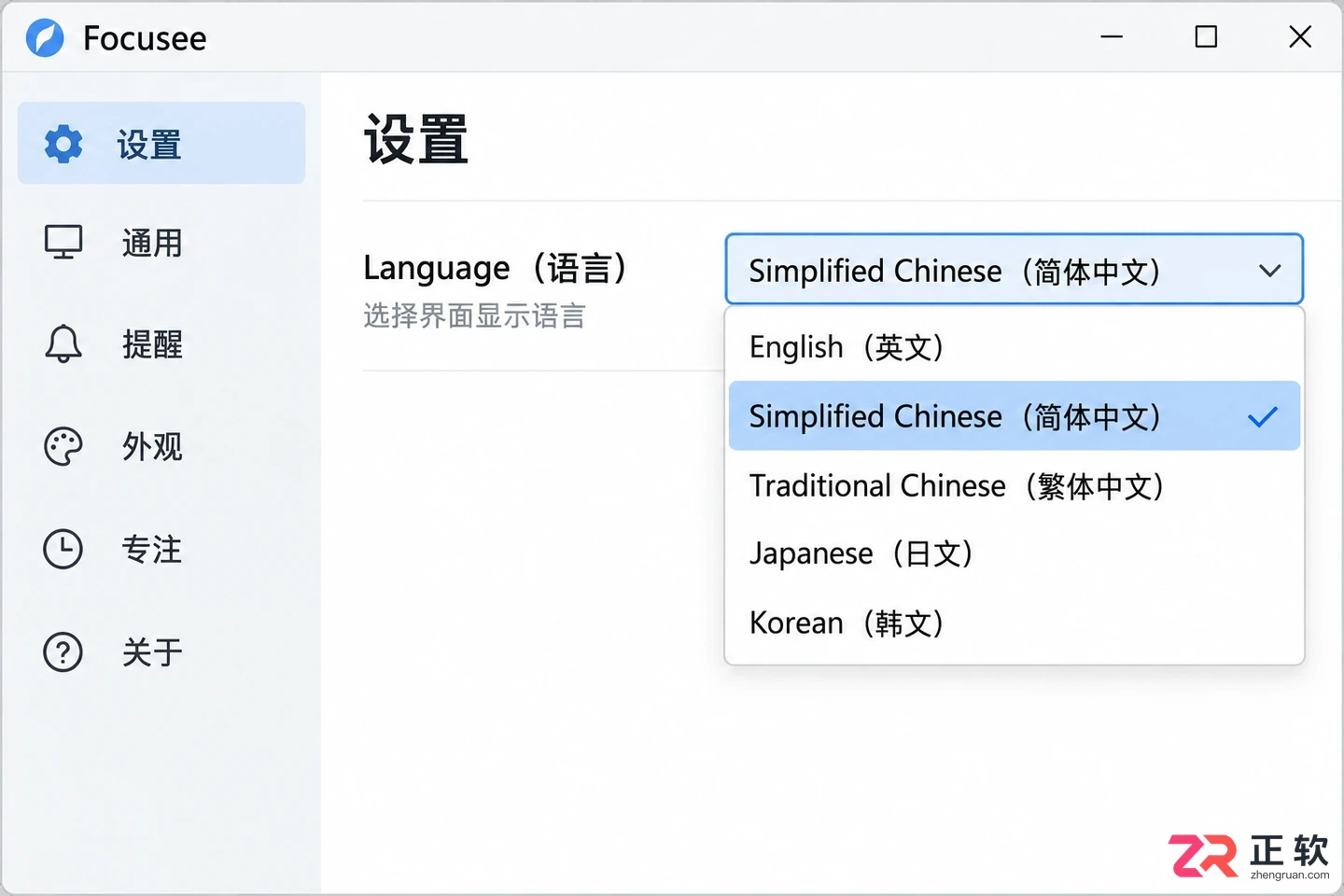Click the Language dropdown chevron arrow
Image resolution: width=1344 pixels, height=896 pixels.
click(1269, 271)
